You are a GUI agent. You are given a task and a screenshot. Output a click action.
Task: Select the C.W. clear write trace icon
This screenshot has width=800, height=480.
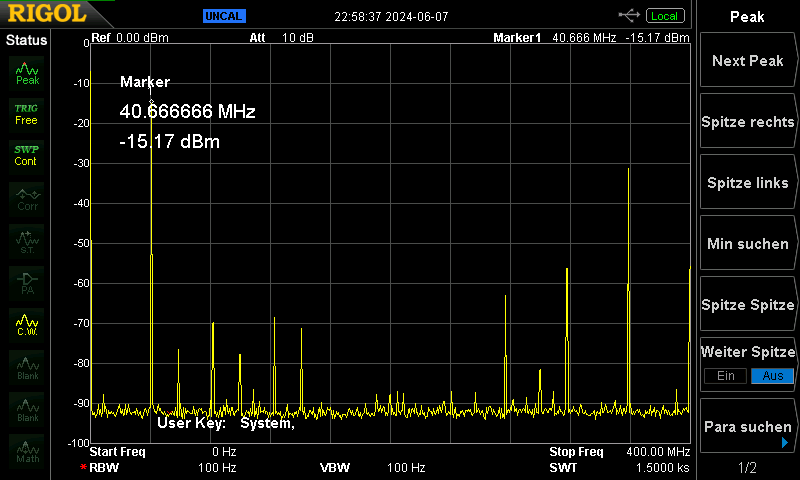27,325
